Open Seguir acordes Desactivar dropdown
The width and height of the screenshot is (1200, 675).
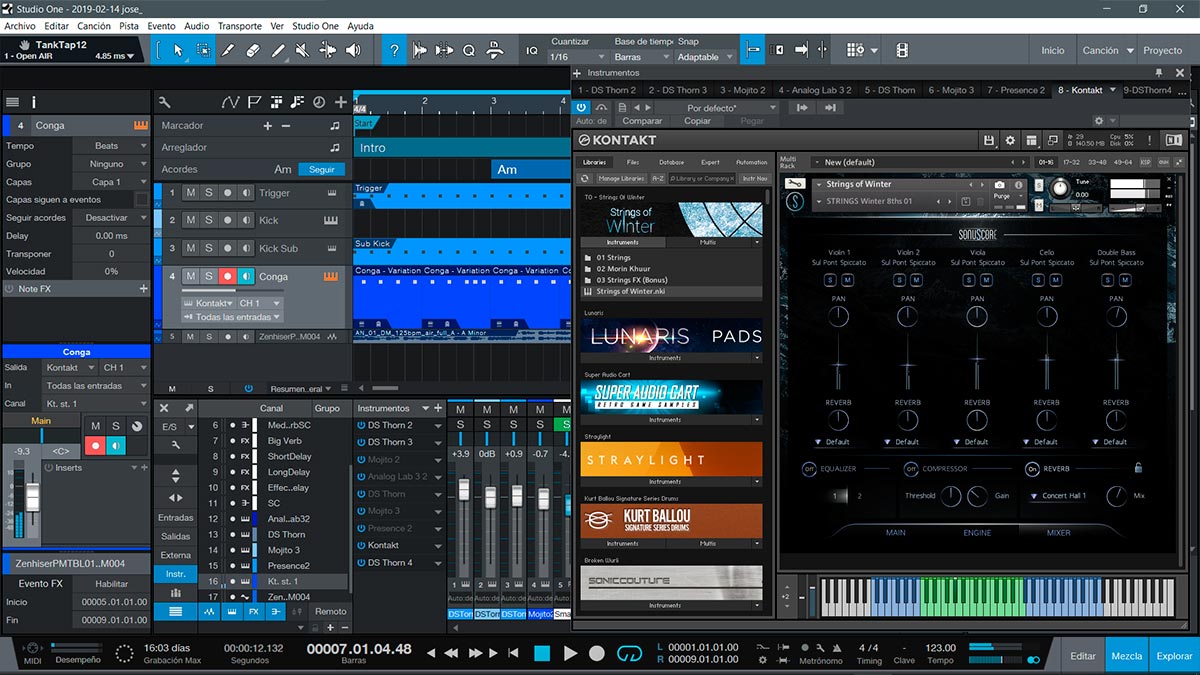pyautogui.click(x=110, y=218)
